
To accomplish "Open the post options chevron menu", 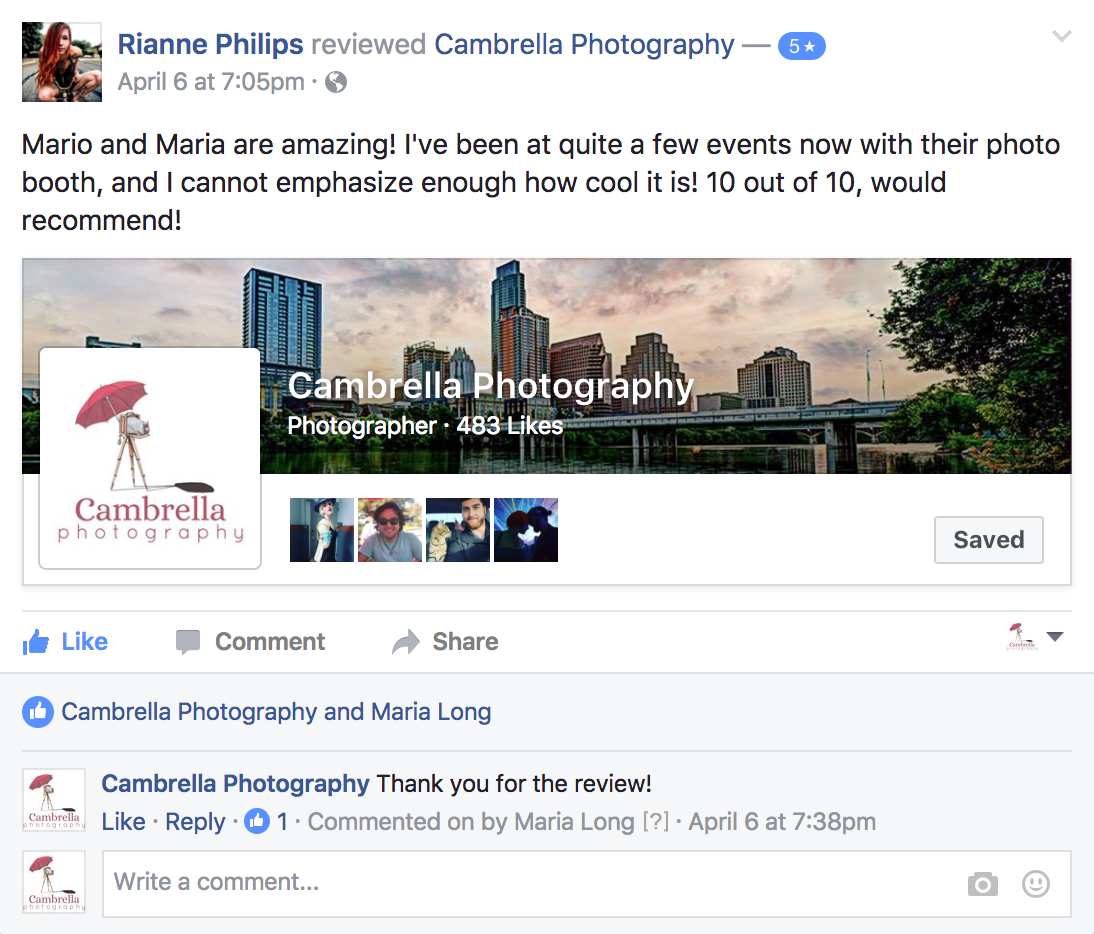I will coord(1061,36).
